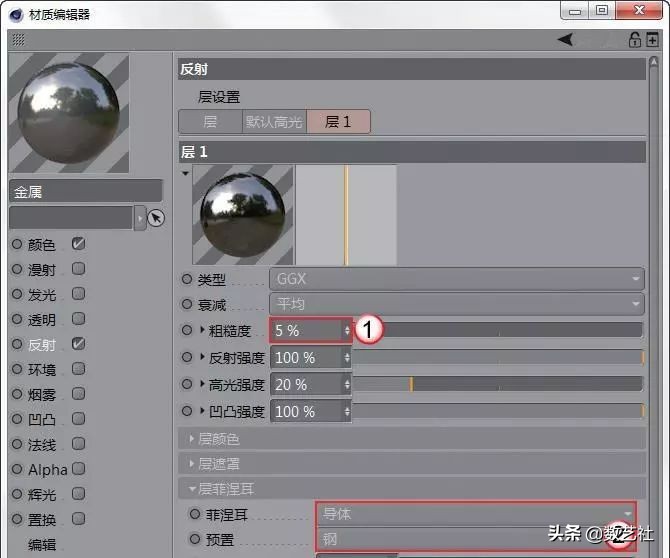Select the 反射 channel in the list
The width and height of the screenshot is (670, 558).
click(x=41, y=345)
